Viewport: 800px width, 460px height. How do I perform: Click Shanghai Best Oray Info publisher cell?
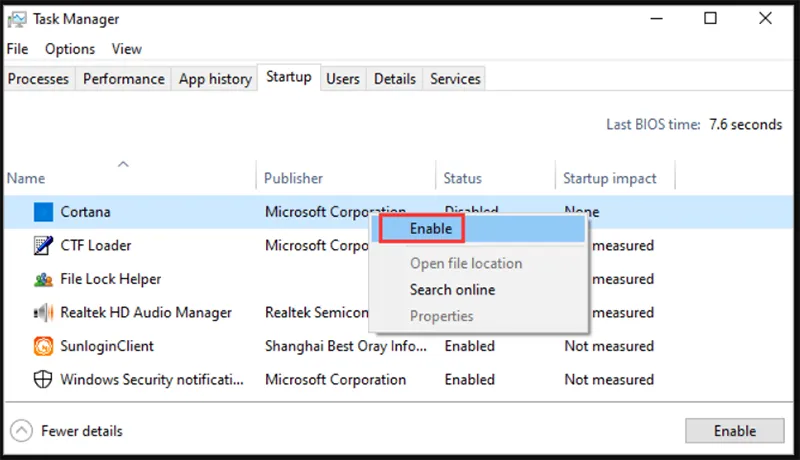tap(345, 346)
